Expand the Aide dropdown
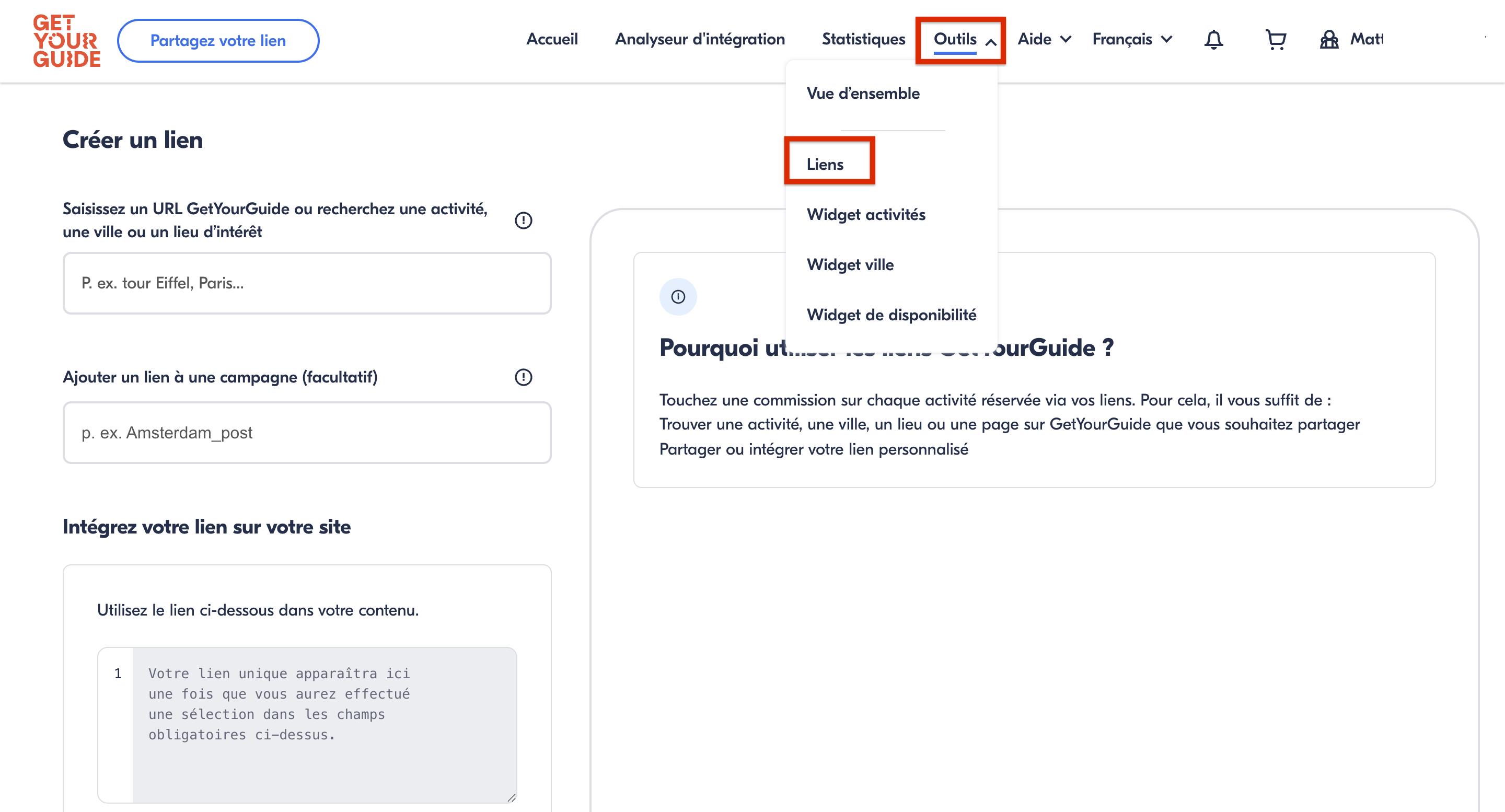 pos(1044,40)
